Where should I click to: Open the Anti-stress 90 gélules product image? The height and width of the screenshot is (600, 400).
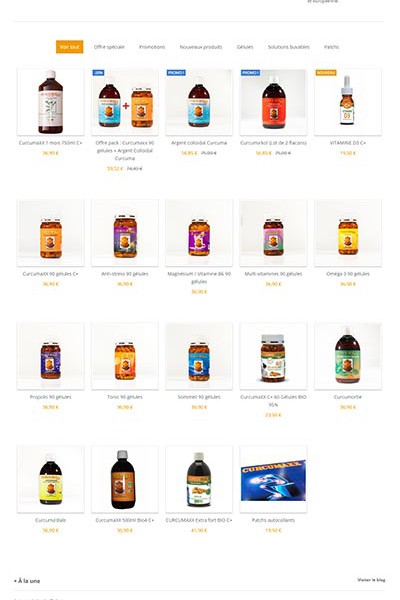pyautogui.click(x=125, y=233)
